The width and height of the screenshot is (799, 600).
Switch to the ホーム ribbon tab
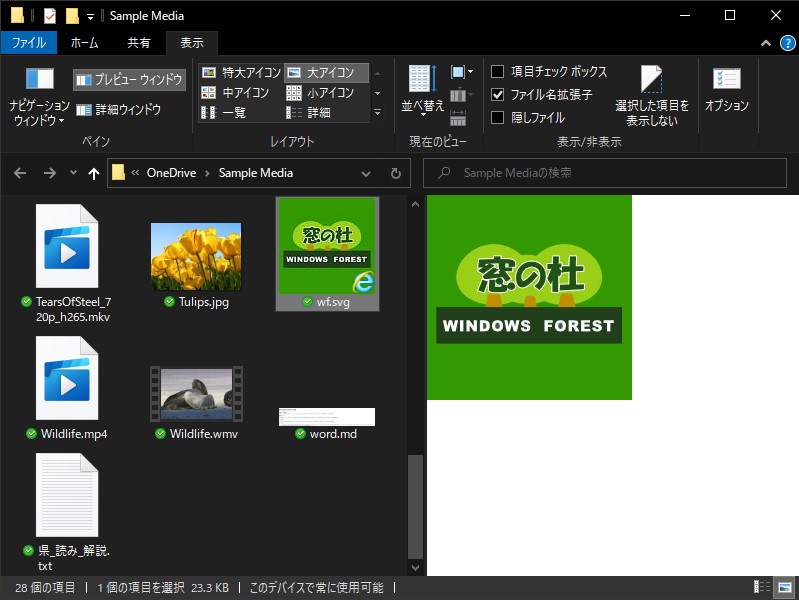(85, 43)
